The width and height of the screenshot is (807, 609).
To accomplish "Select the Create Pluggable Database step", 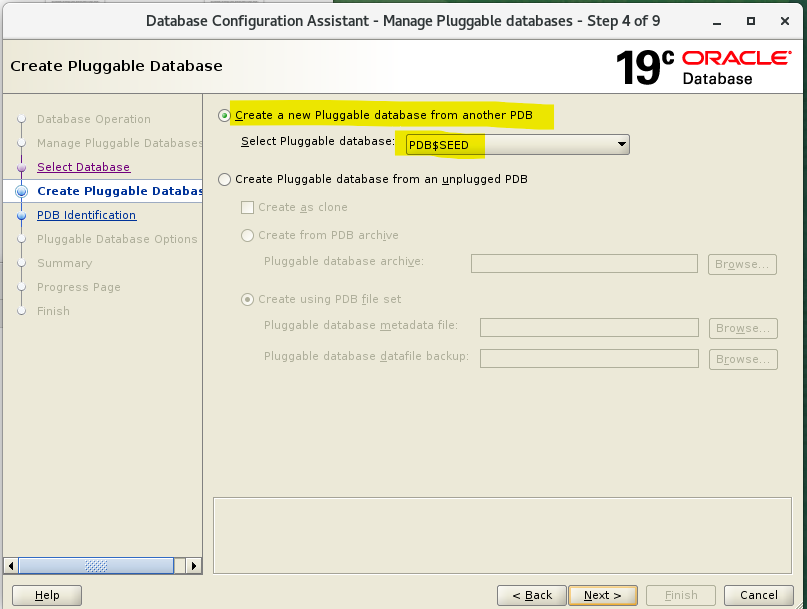I will pos(119,191).
